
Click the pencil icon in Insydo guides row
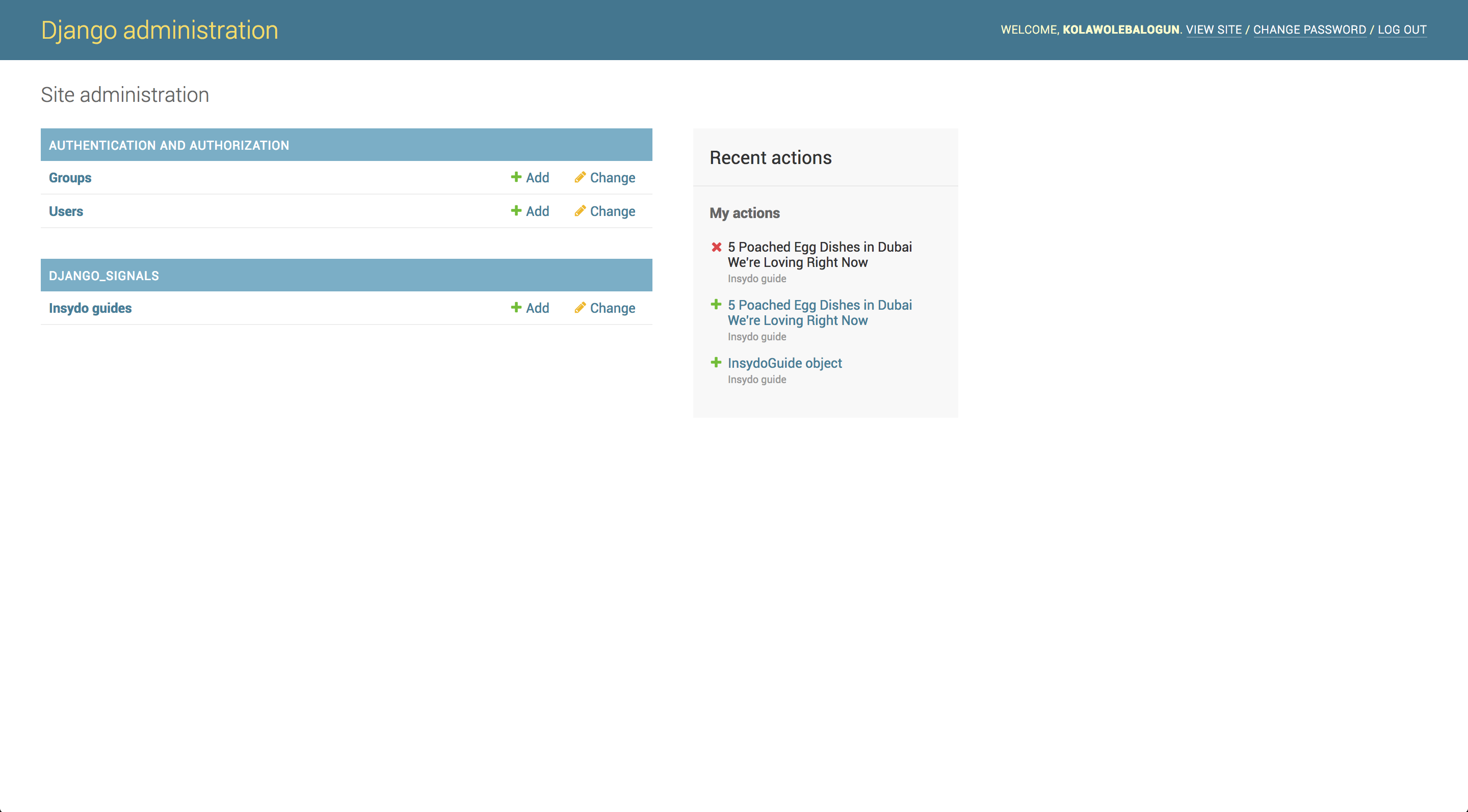coord(580,308)
